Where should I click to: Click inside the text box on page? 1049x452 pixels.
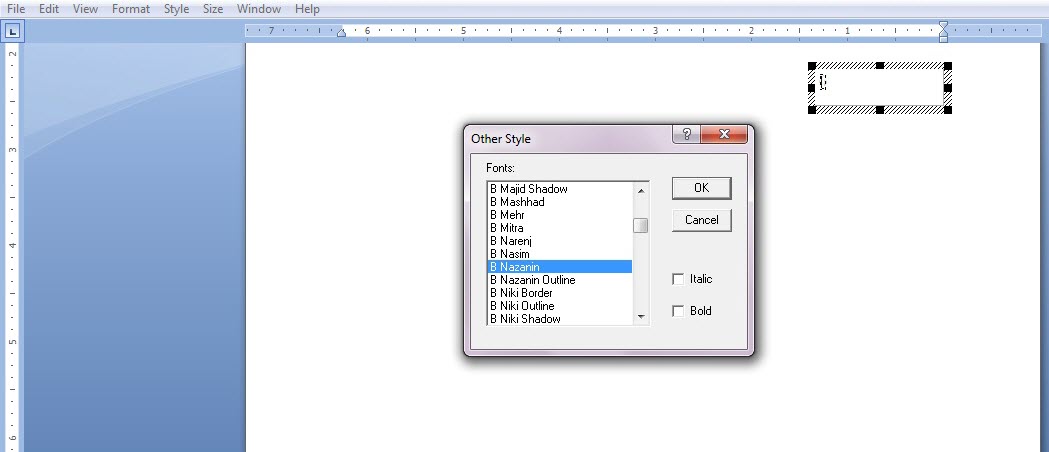tap(880, 87)
